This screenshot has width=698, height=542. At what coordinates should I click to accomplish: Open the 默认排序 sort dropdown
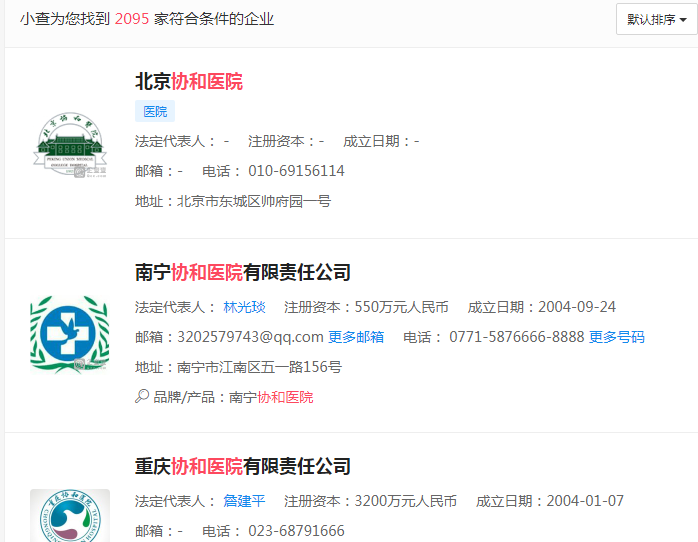(x=657, y=19)
